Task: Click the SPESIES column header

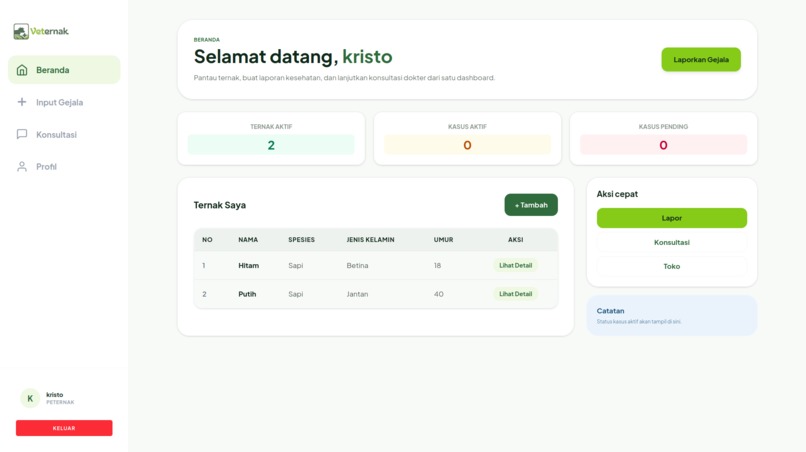Action: tap(301, 240)
